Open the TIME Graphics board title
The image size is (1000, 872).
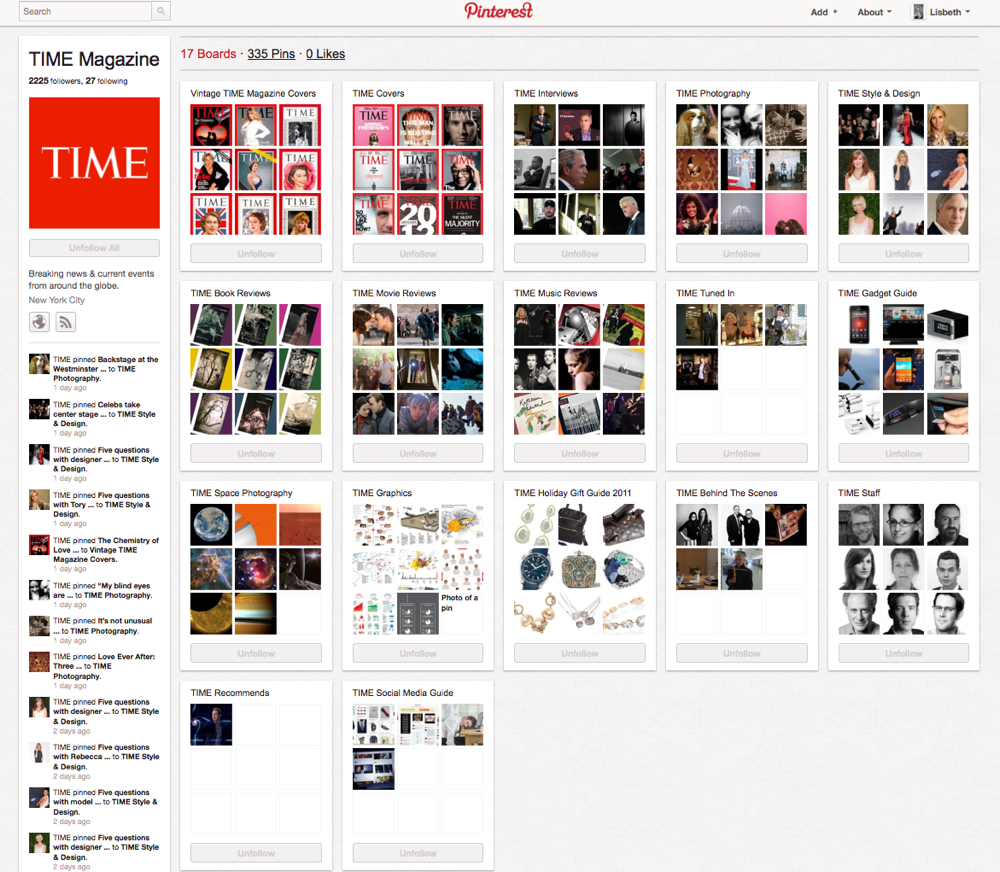(382, 493)
